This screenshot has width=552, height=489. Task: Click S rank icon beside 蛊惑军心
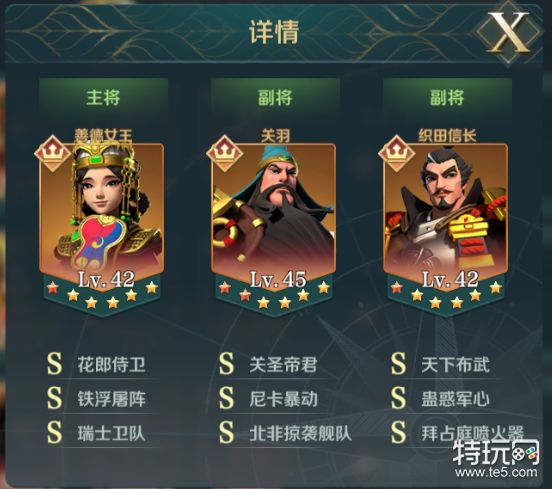pyautogui.click(x=398, y=398)
